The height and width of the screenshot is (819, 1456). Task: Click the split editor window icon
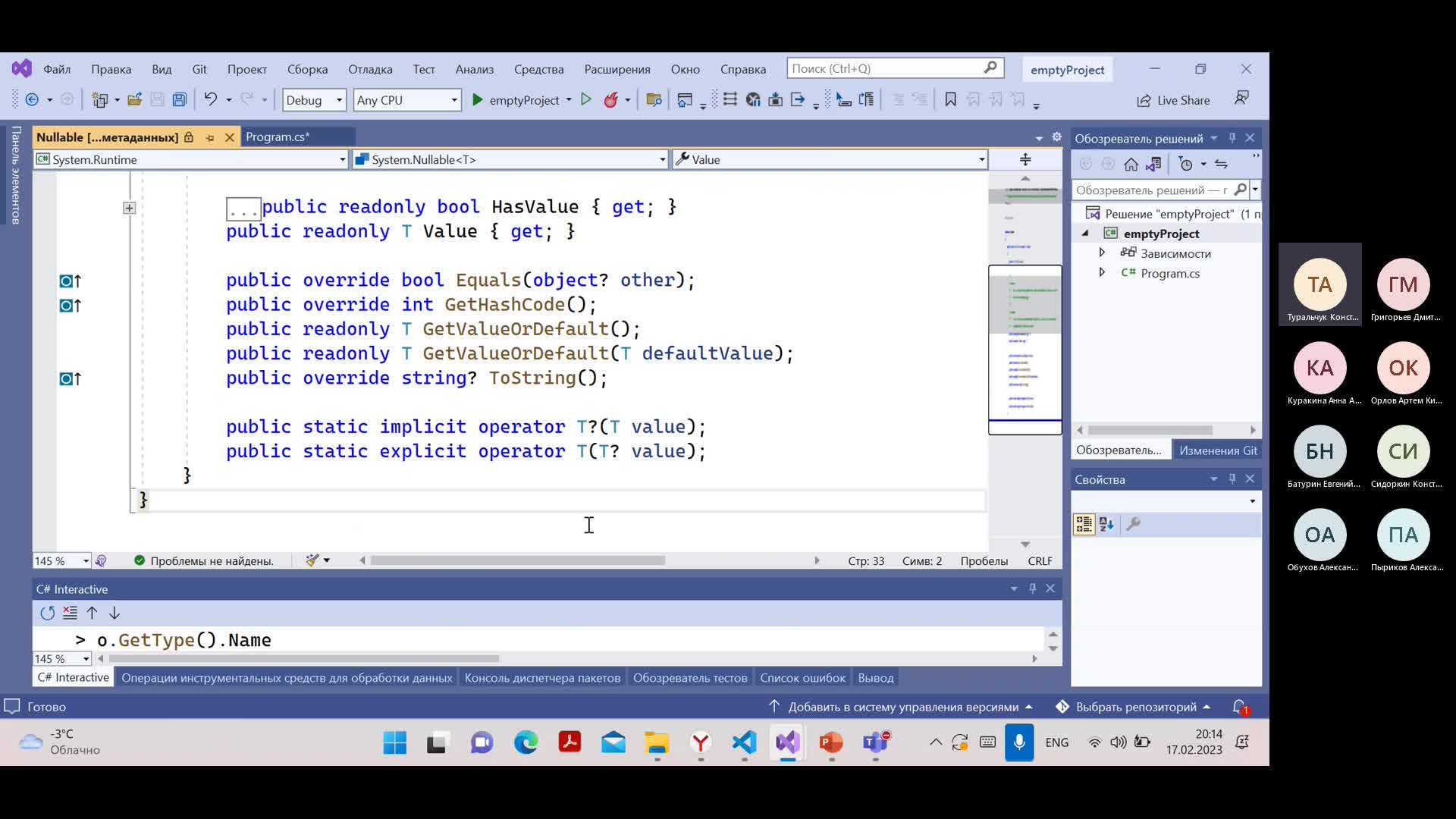[x=1025, y=159]
